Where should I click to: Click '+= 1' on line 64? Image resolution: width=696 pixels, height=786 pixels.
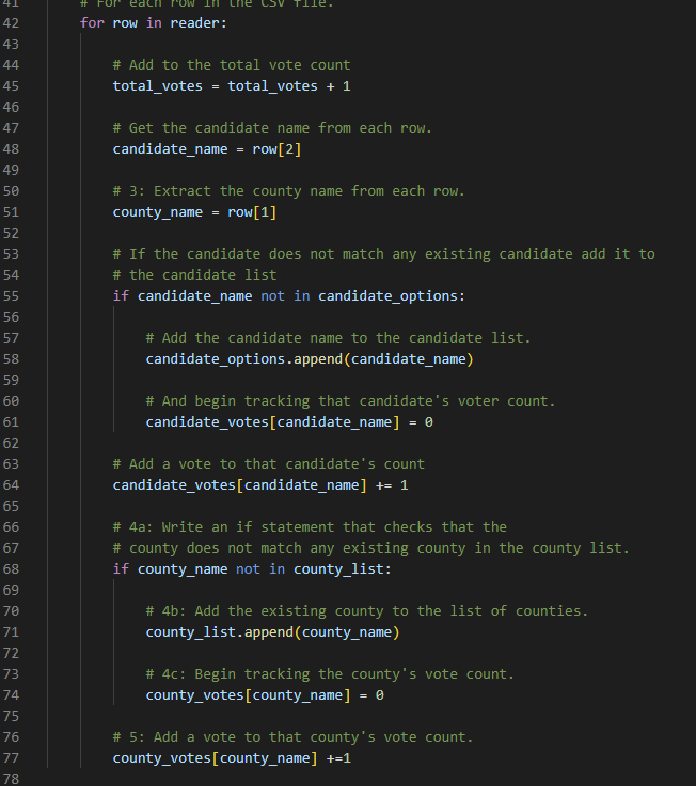(x=392, y=485)
